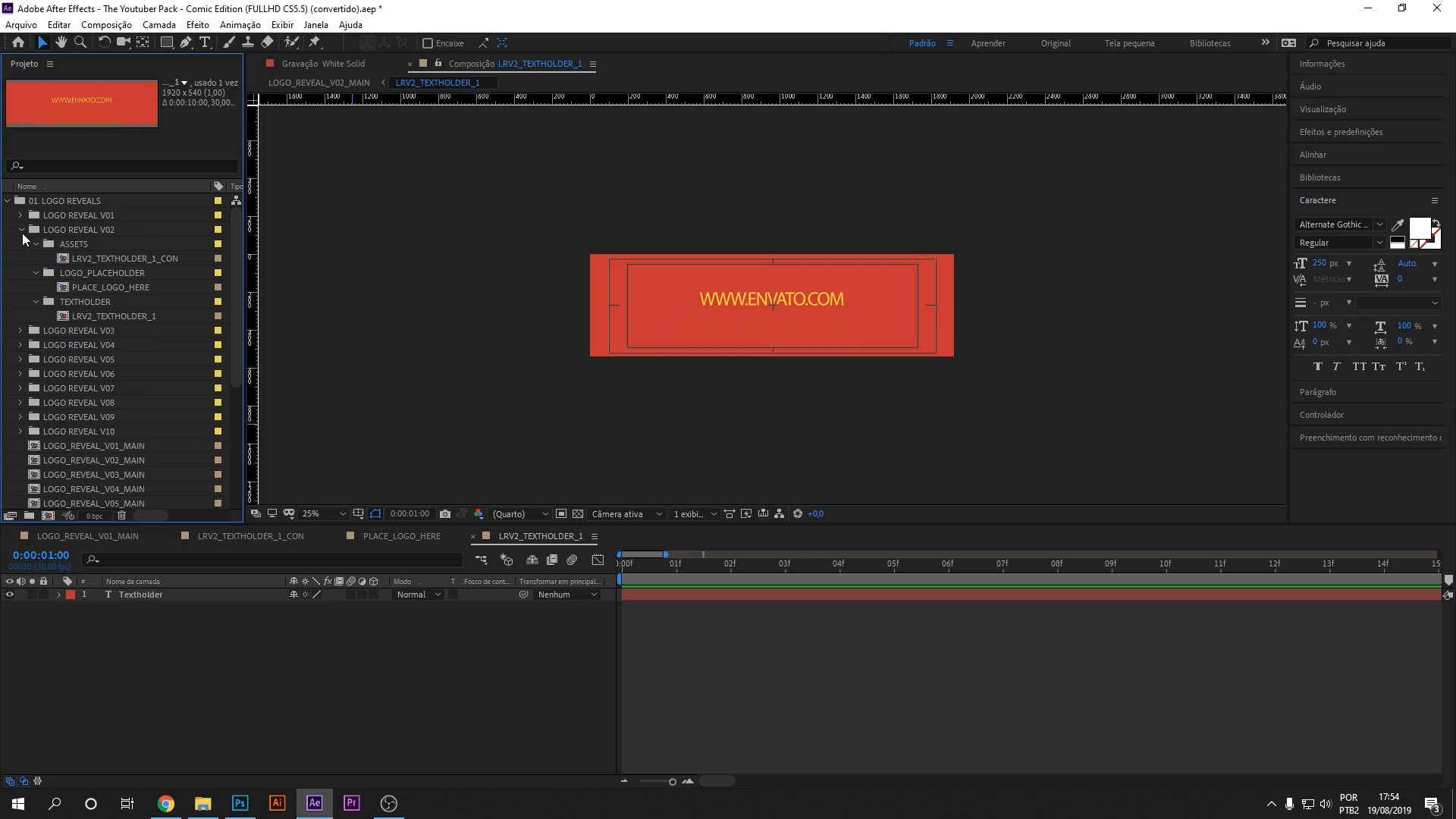Switch to the Aprender workspace
The height and width of the screenshot is (819, 1456).
point(988,43)
